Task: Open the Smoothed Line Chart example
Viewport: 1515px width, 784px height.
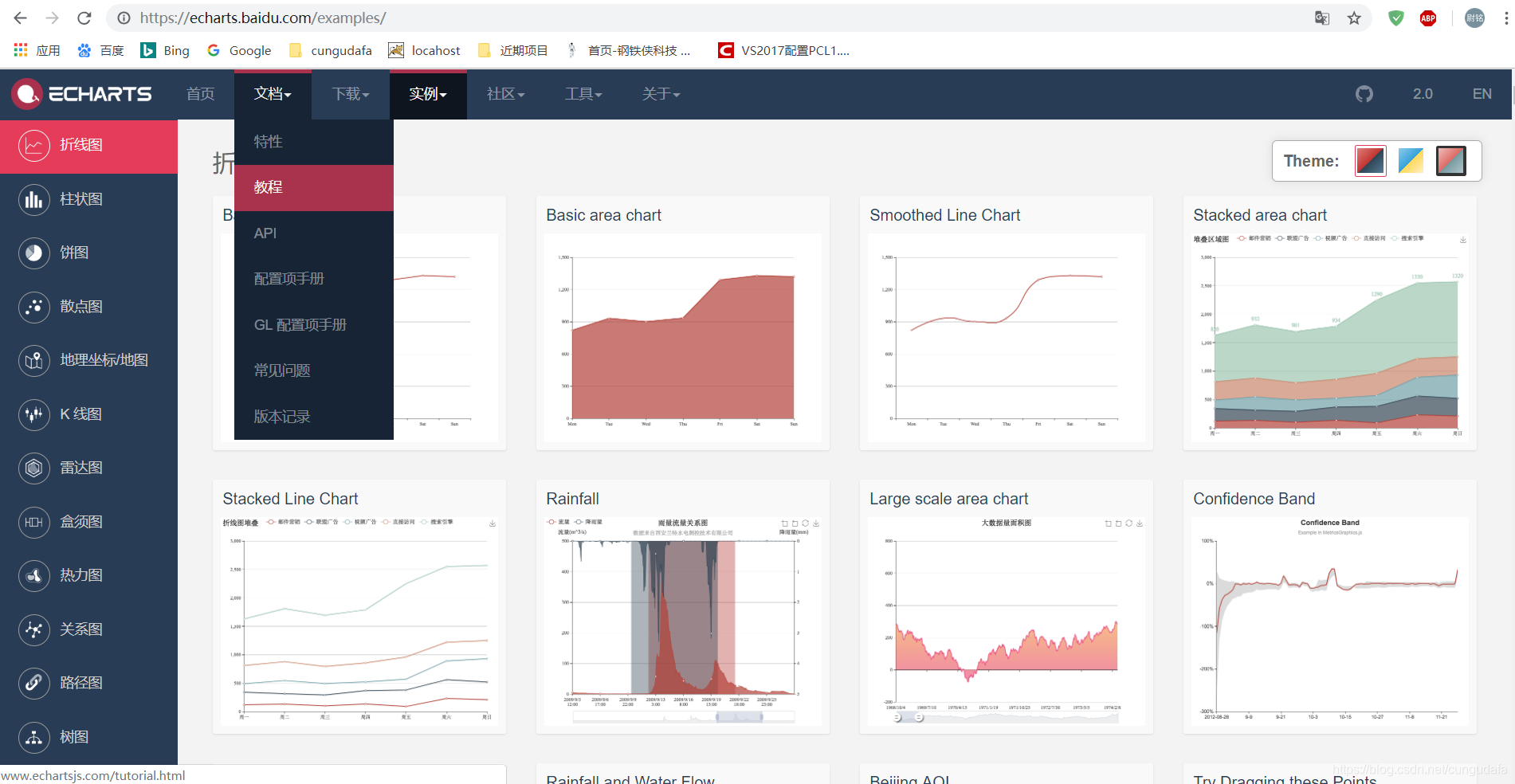Action: pos(1007,323)
